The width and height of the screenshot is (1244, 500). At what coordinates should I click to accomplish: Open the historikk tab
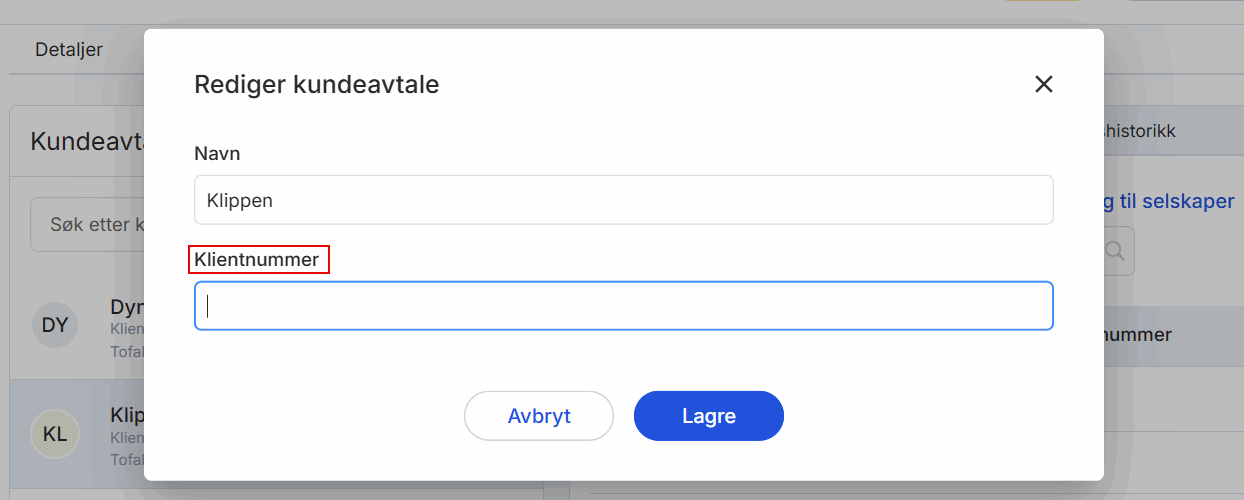coord(1140,131)
